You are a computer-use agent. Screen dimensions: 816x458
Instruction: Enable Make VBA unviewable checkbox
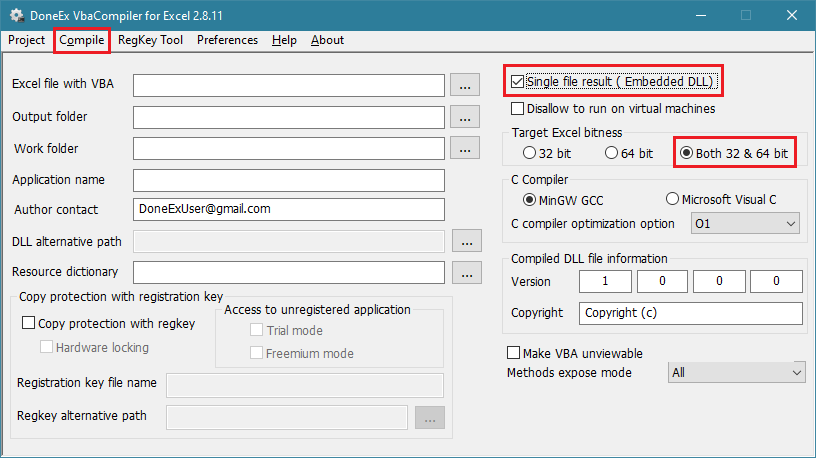click(x=513, y=353)
